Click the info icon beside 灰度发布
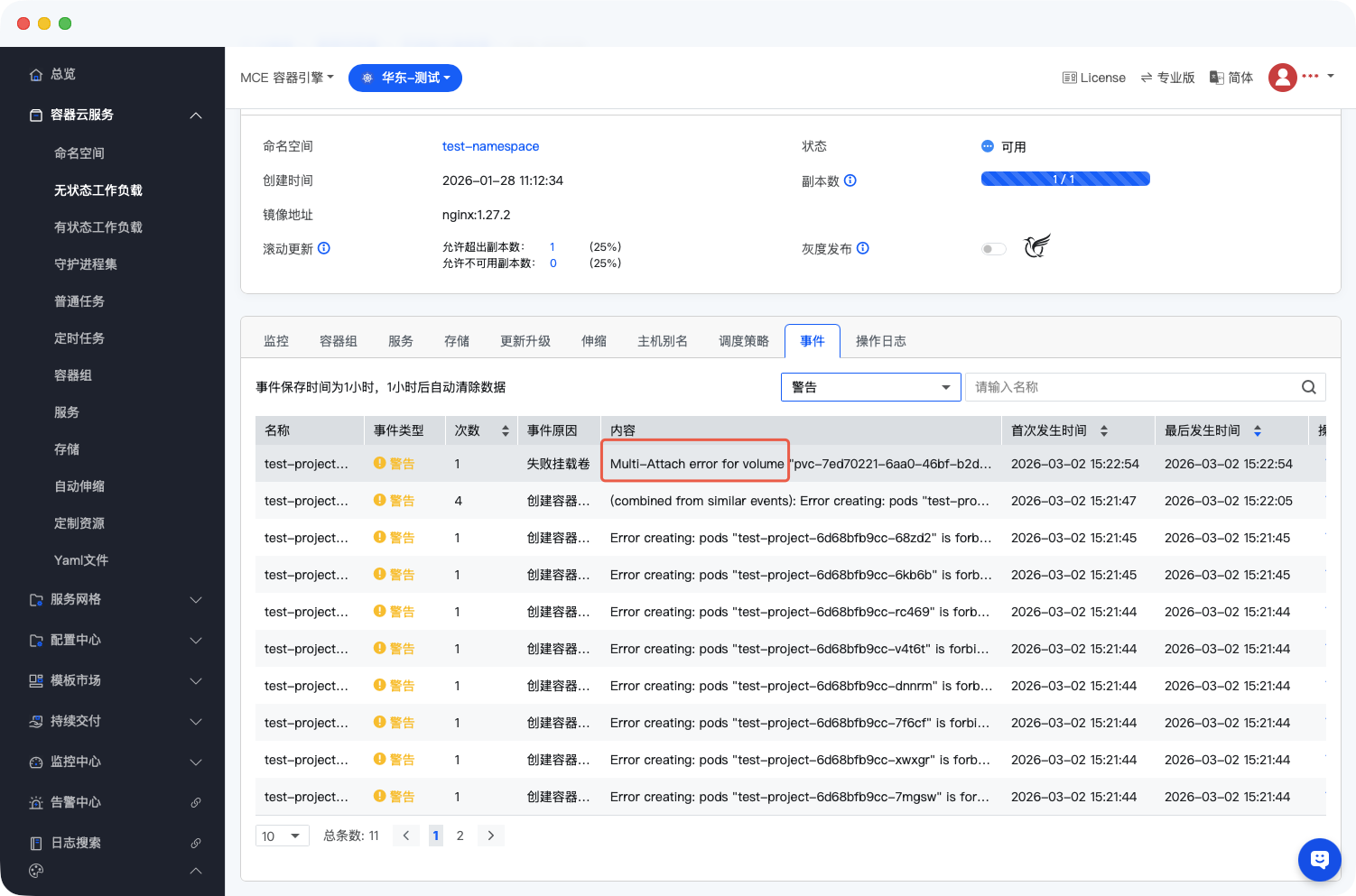The width and height of the screenshot is (1356, 896). 862,248
